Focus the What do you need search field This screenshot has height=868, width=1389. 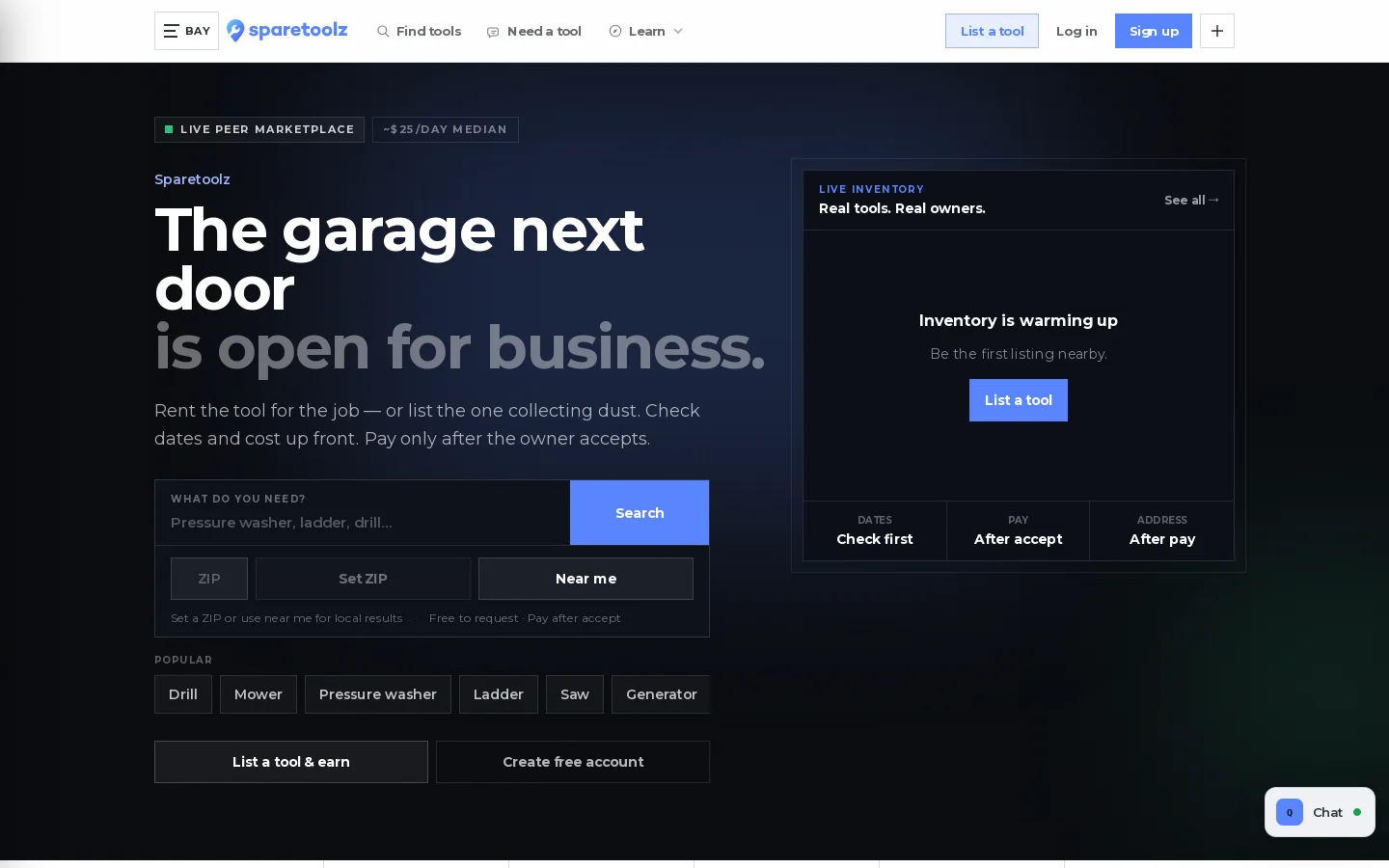363,513
